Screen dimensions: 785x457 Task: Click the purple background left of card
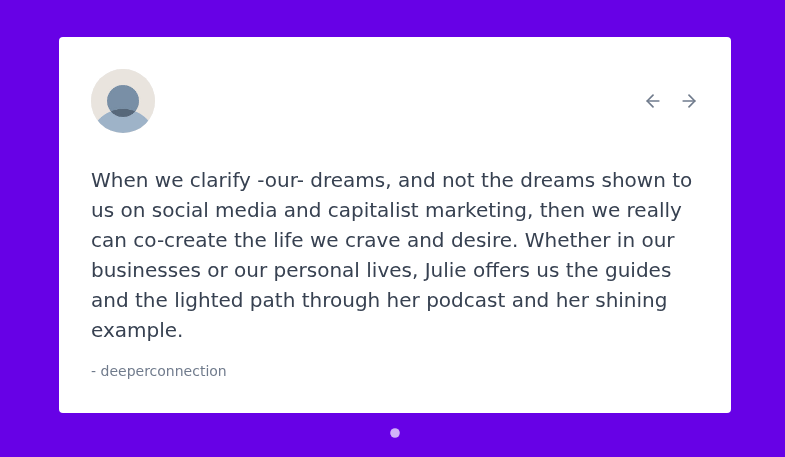[x=28, y=228]
